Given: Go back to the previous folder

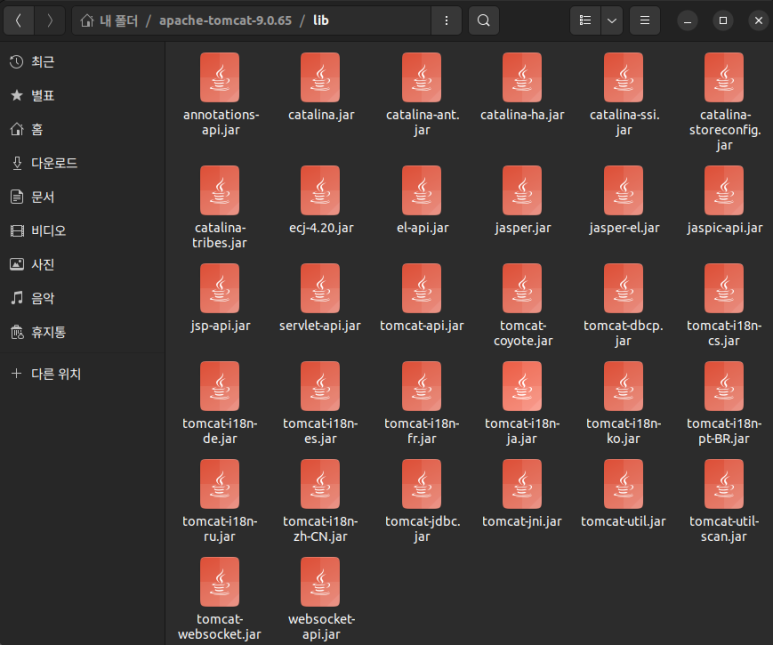Looking at the screenshot, I should 19,21.
